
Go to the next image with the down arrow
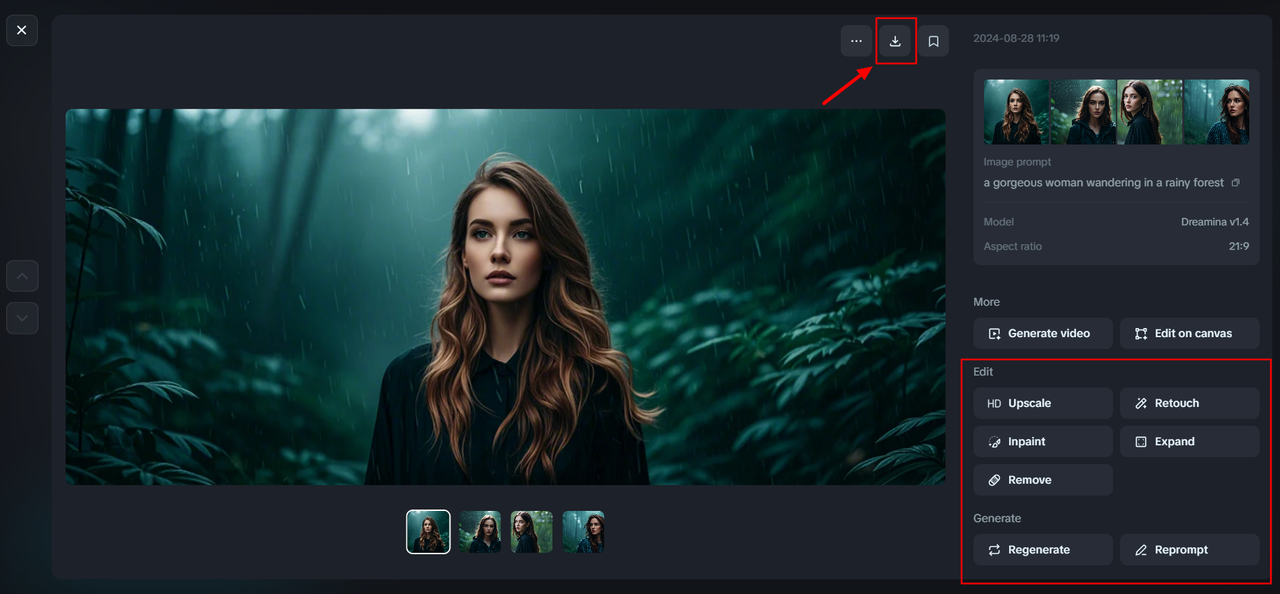click(x=22, y=318)
